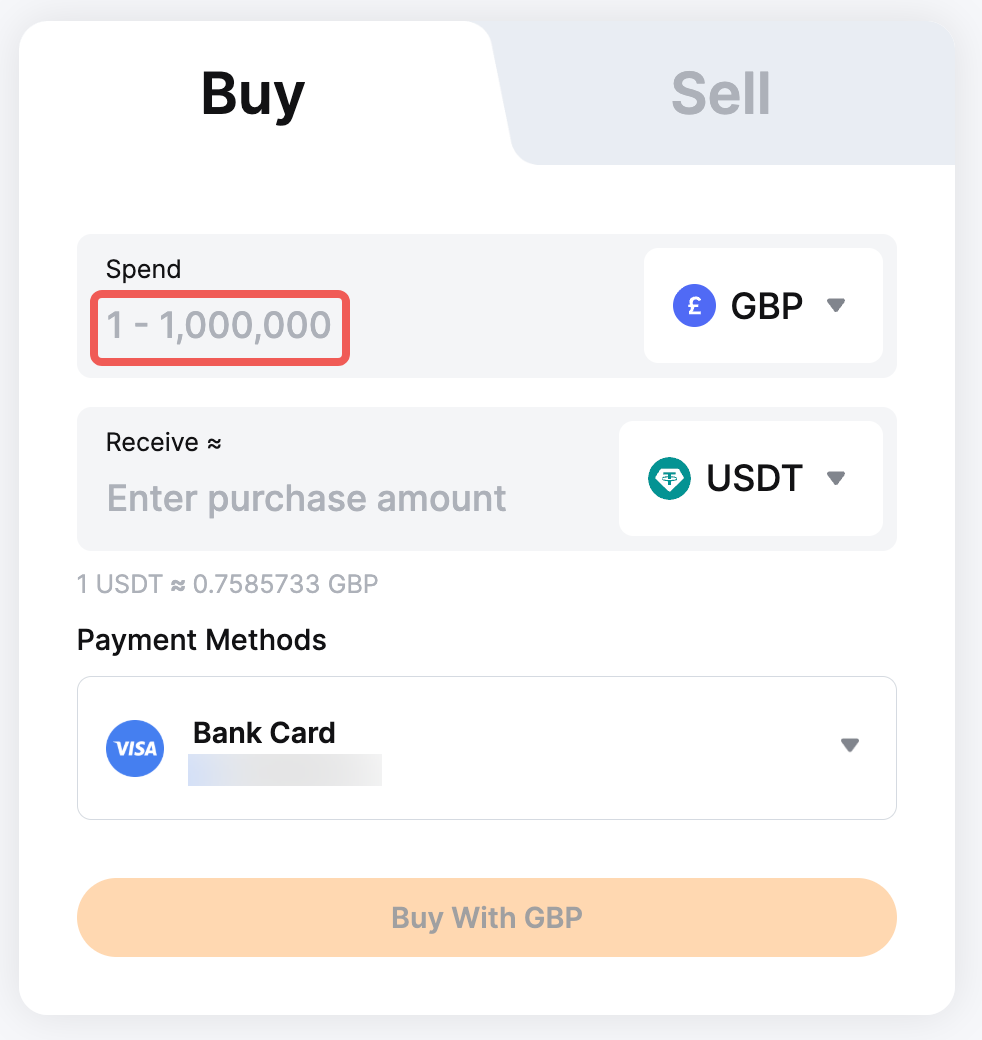
Task: Click the green Tether USDT coin icon
Action: [669, 479]
